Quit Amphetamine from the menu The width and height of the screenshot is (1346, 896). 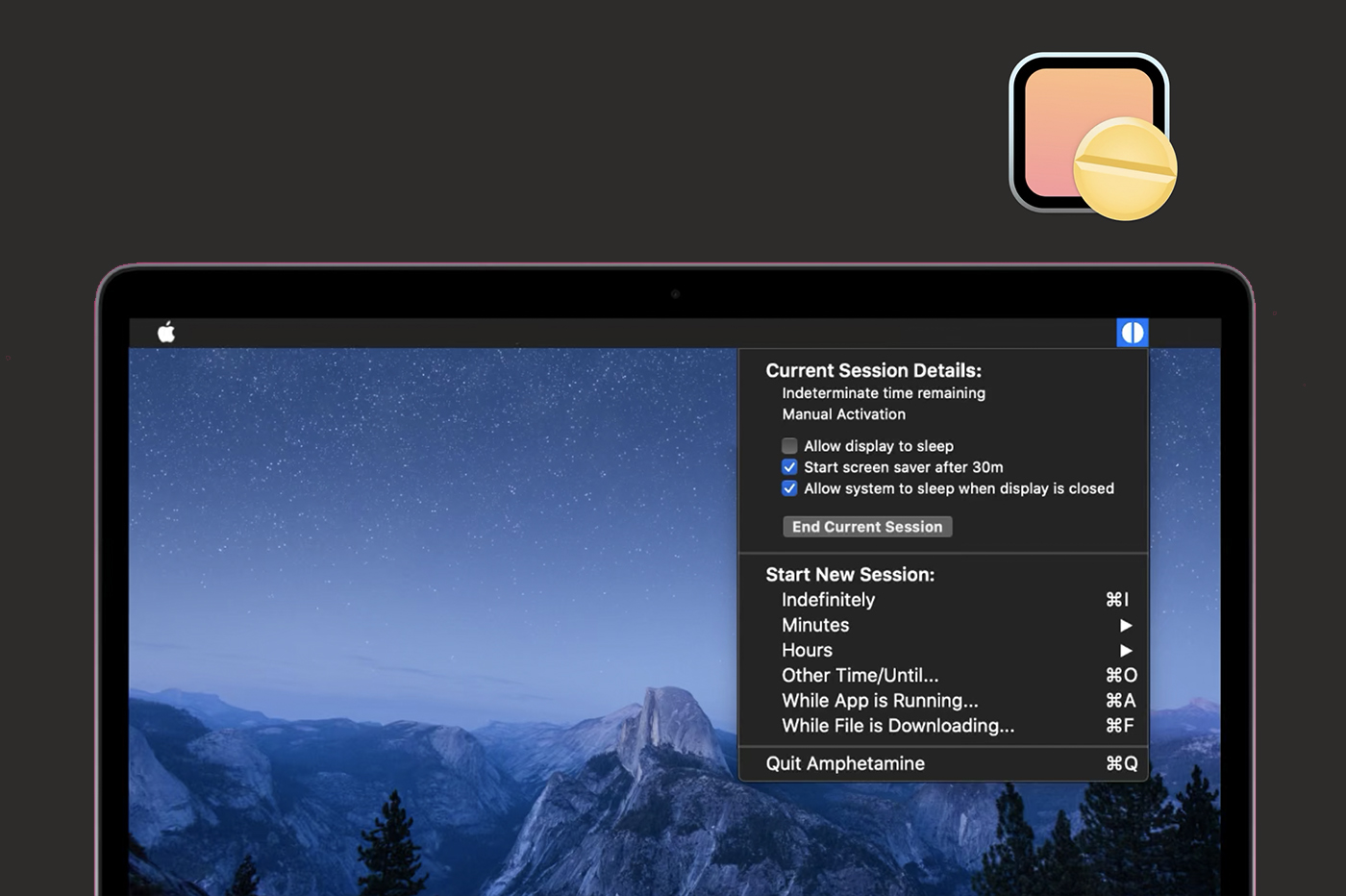943,763
